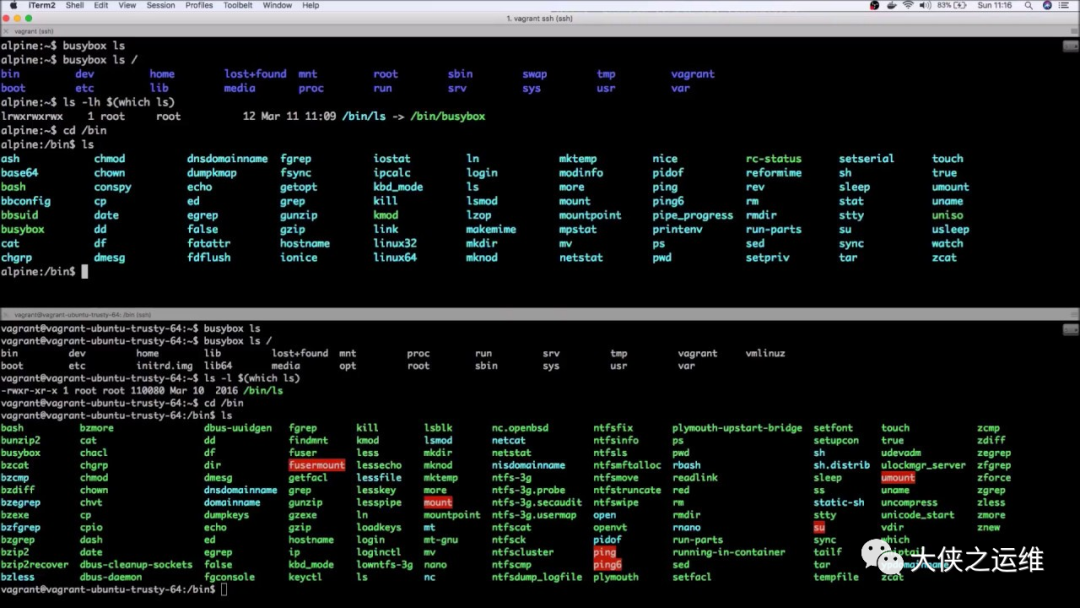Click 'unicode_start' entry
The height and width of the screenshot is (608, 1080).
pyautogui.click(x=917, y=515)
